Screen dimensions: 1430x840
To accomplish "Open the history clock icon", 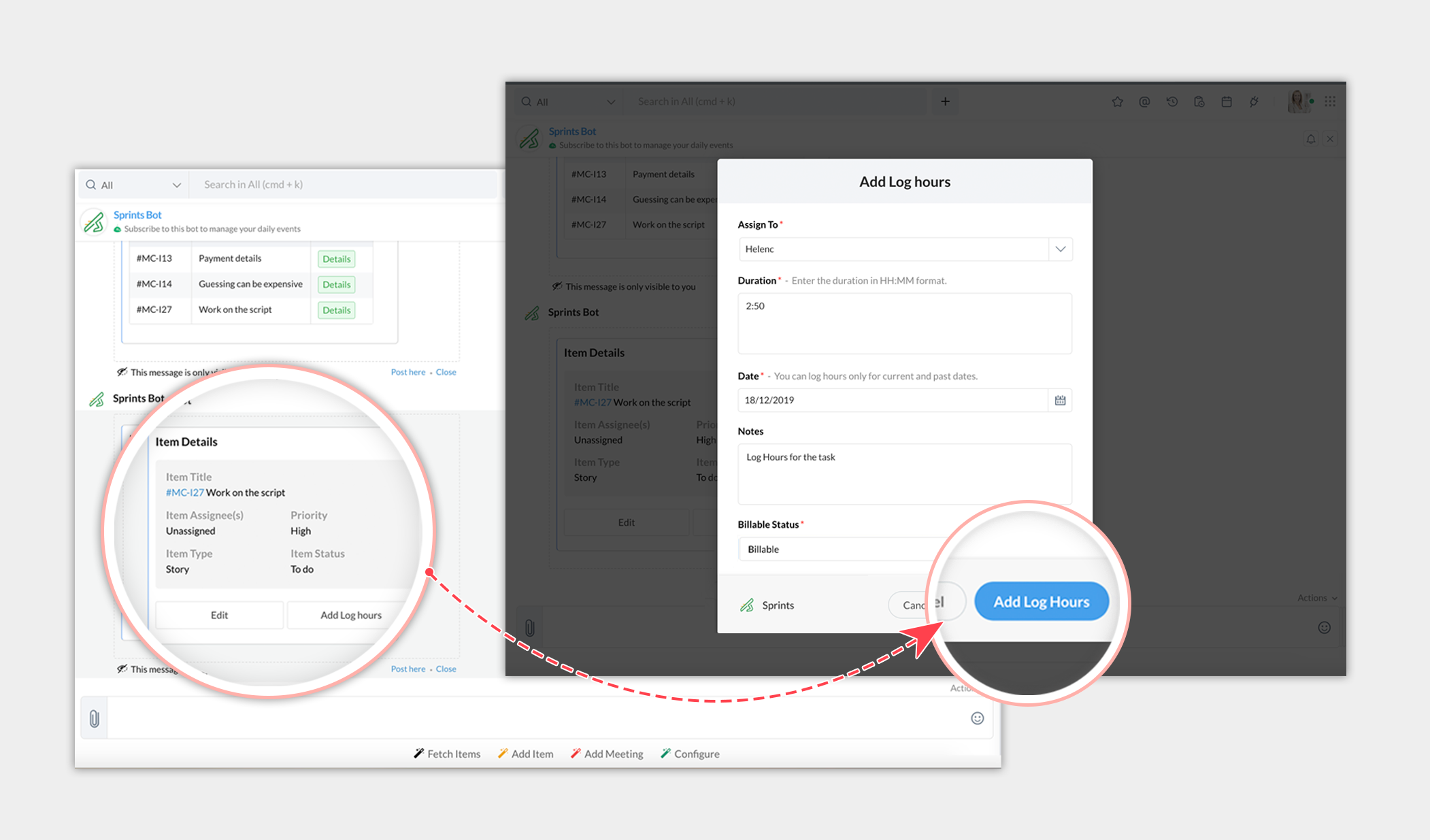I will pyautogui.click(x=1171, y=102).
